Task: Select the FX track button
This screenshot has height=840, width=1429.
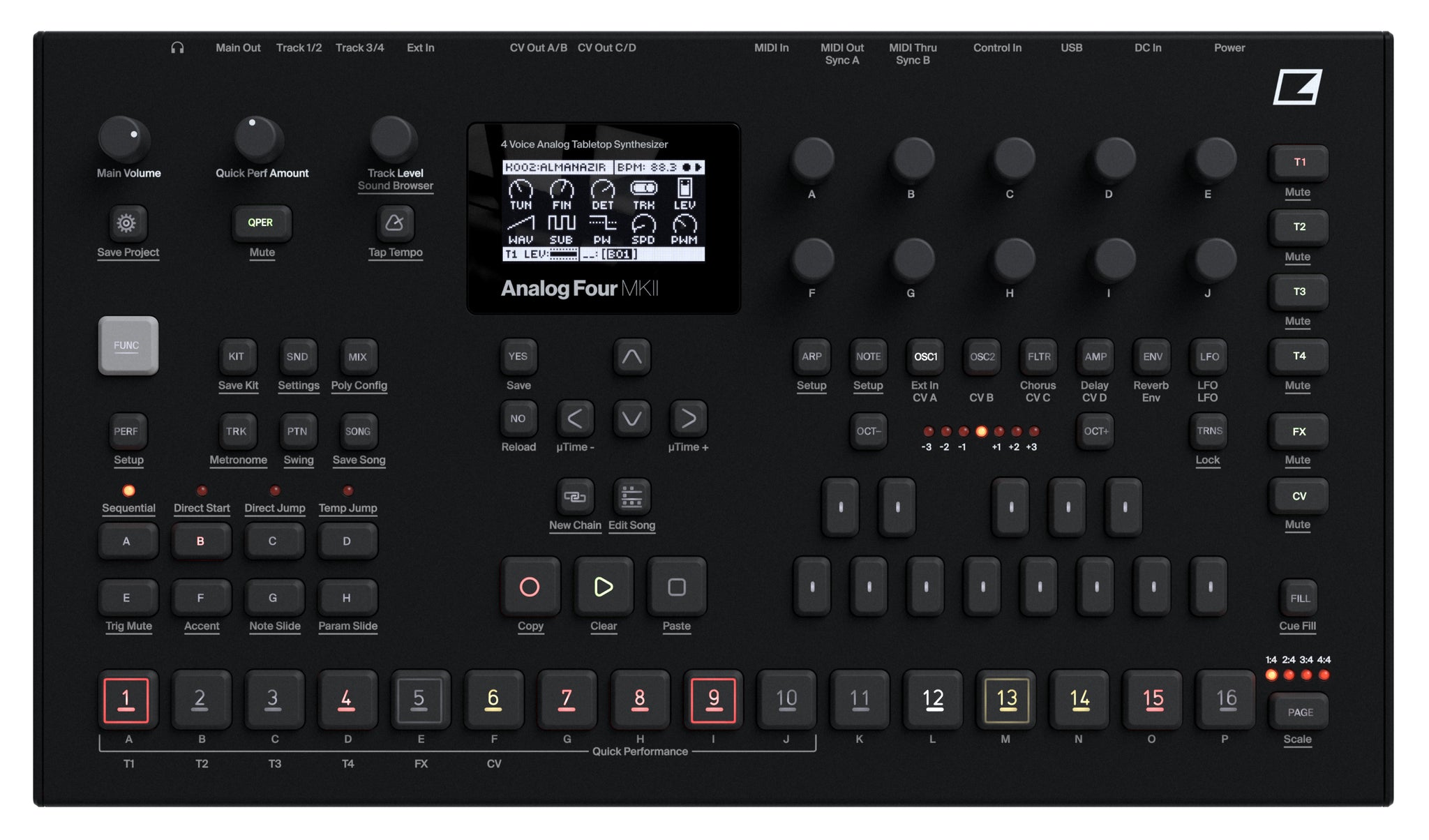Action: point(1299,432)
